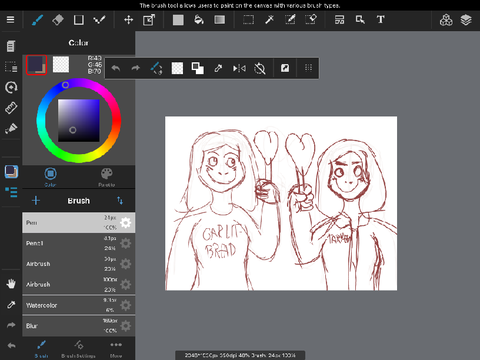The image size is (480, 360).
Task: Choose the Bucket fill tool
Action: pyautogui.click(x=199, y=20)
